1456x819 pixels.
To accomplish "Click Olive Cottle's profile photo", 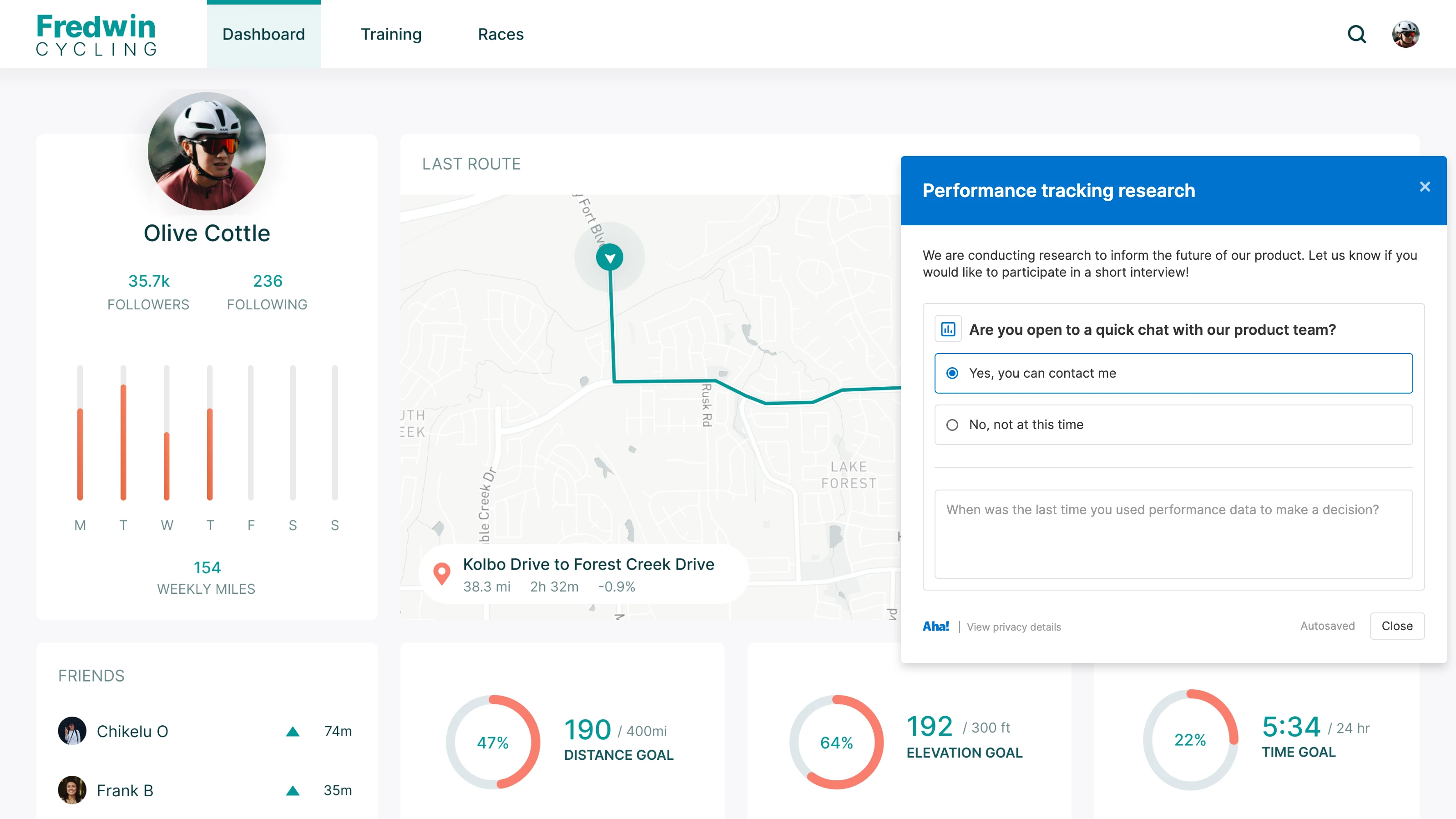I will (207, 152).
